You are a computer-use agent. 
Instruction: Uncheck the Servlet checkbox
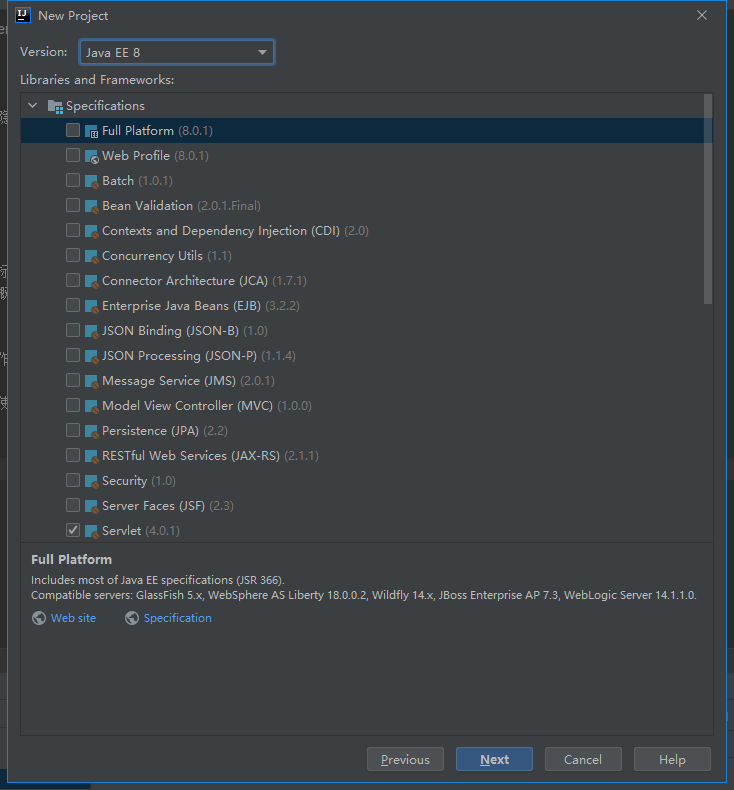pos(73,530)
